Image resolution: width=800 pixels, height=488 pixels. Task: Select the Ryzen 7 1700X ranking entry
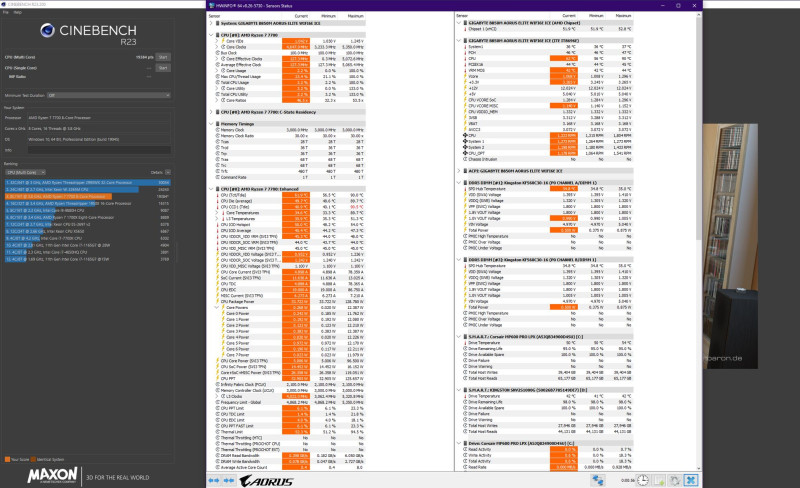tap(88, 217)
